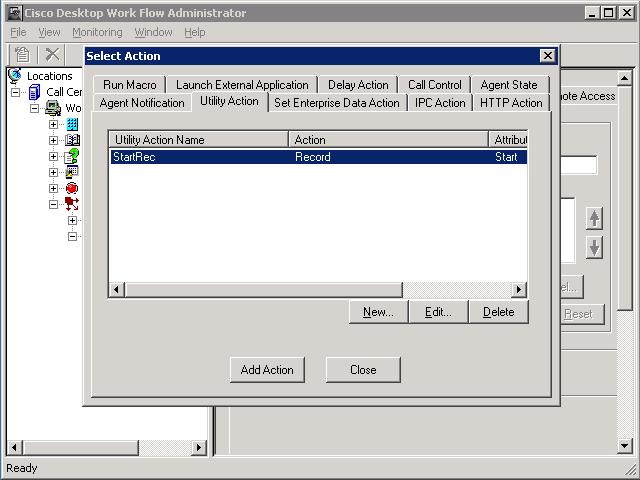
Task: Click the Reset button behind the dialog
Action: [582, 314]
